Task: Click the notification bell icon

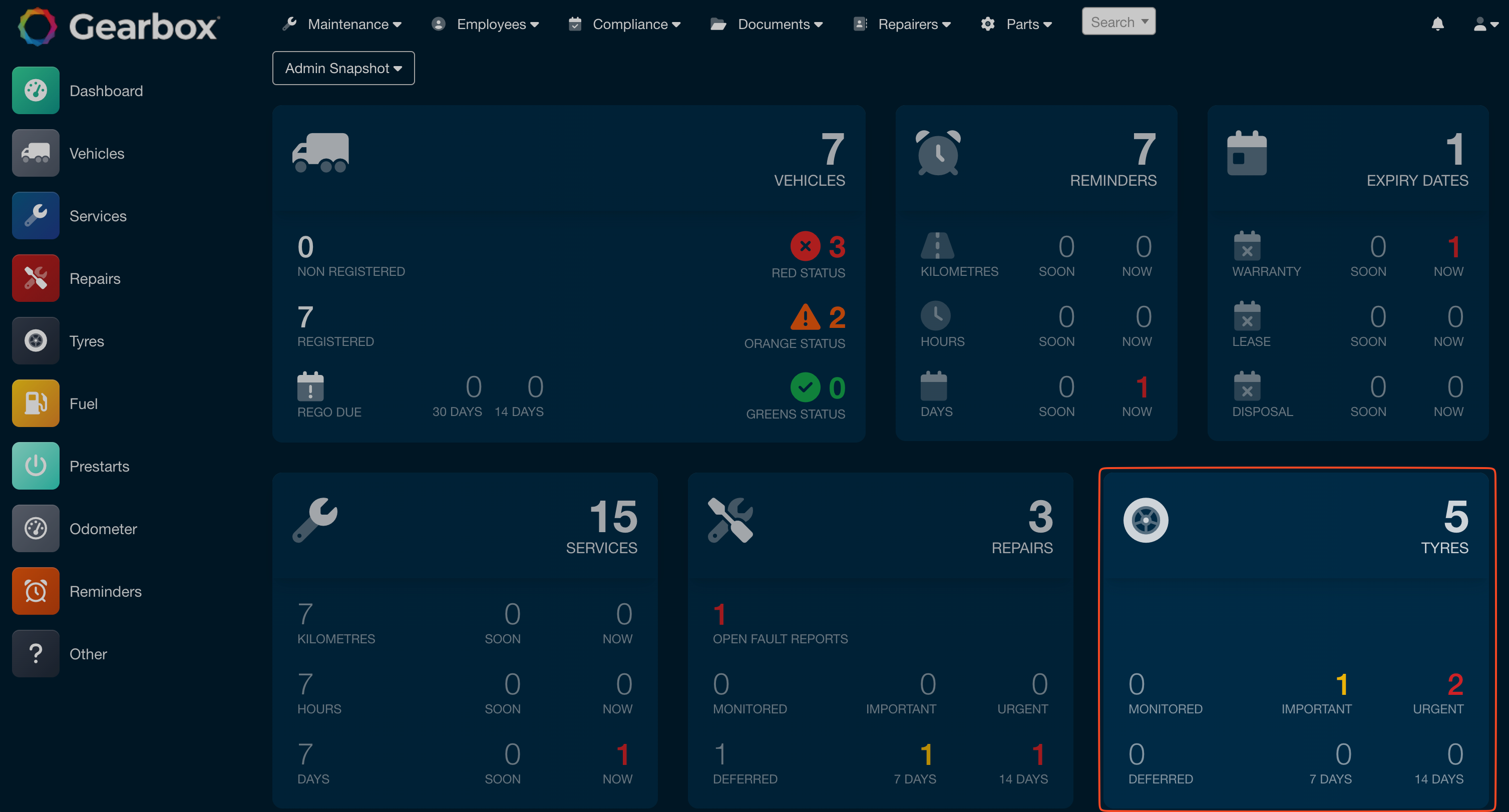Action: tap(1437, 24)
